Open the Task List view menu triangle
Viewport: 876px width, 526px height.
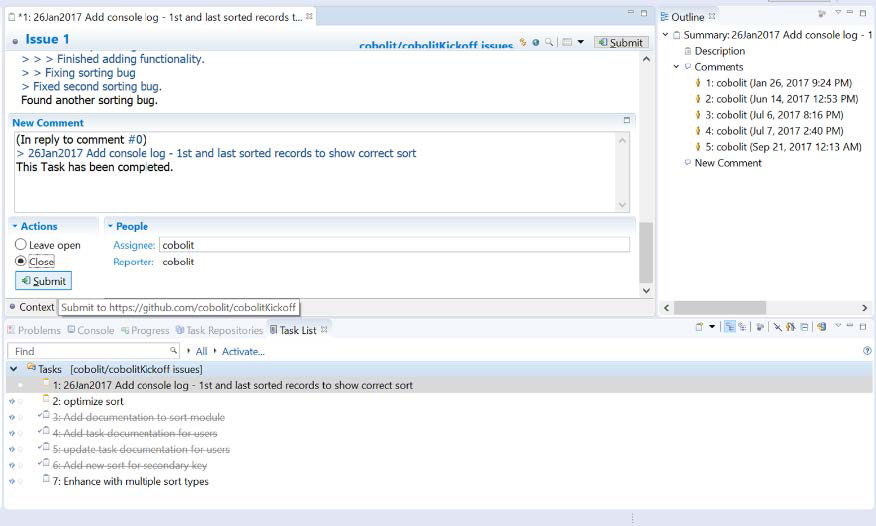[837, 325]
